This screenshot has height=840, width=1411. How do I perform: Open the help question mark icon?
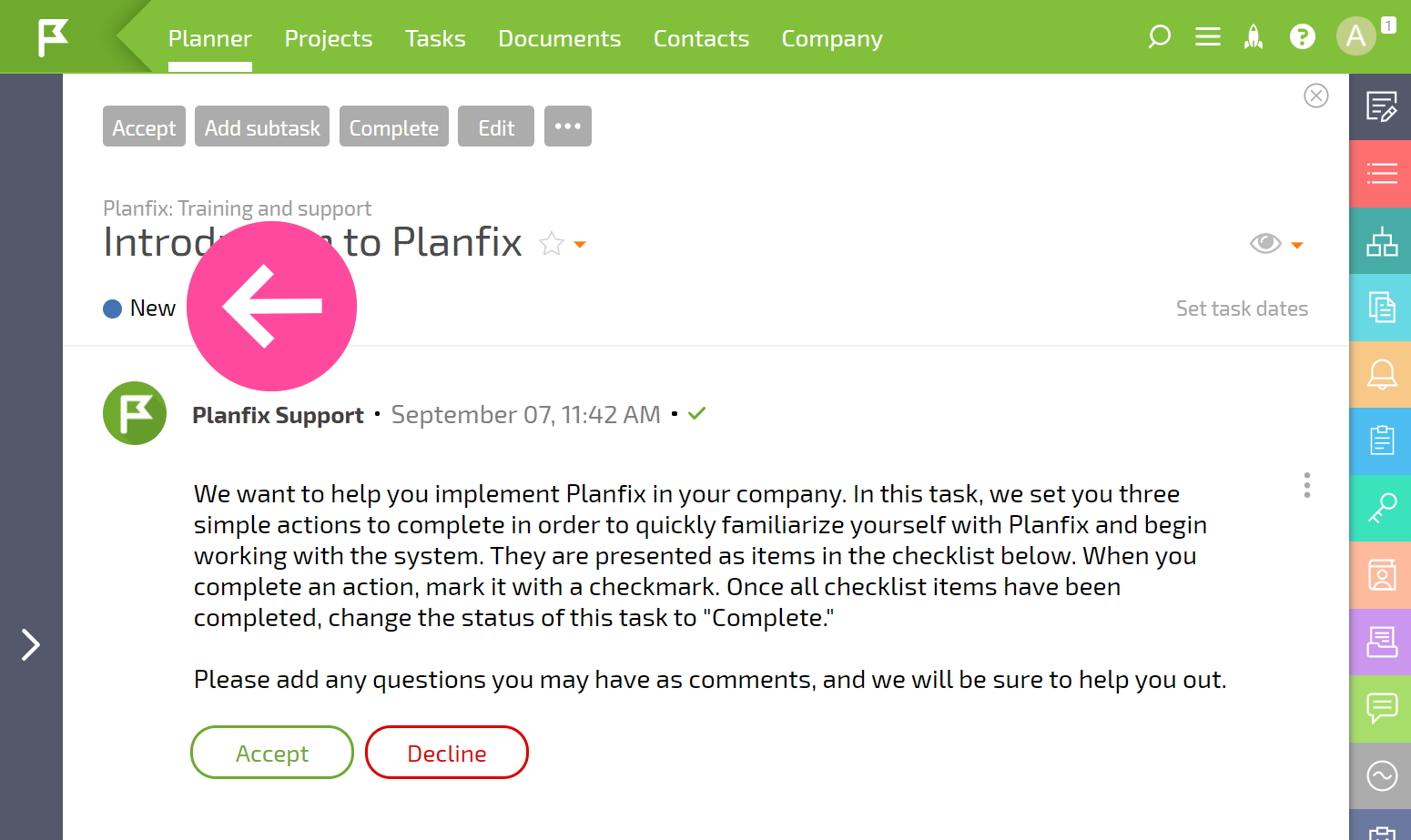(1303, 37)
